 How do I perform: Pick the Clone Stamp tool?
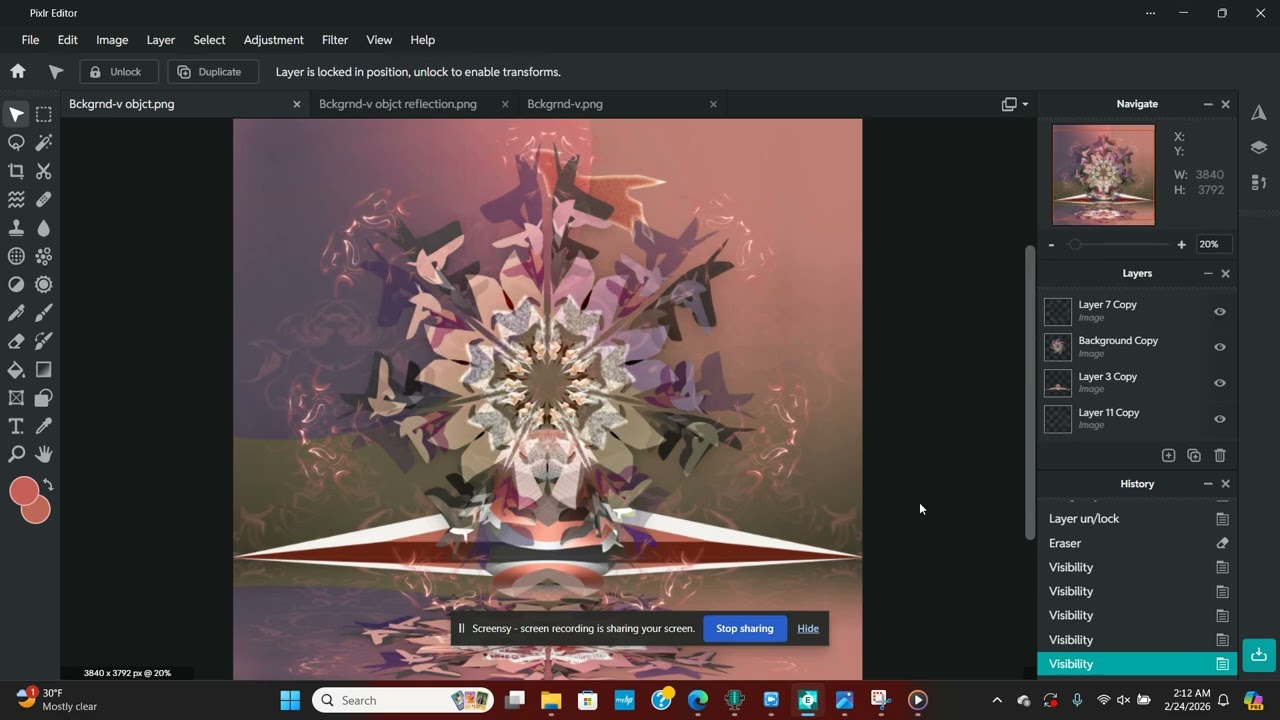(16, 228)
